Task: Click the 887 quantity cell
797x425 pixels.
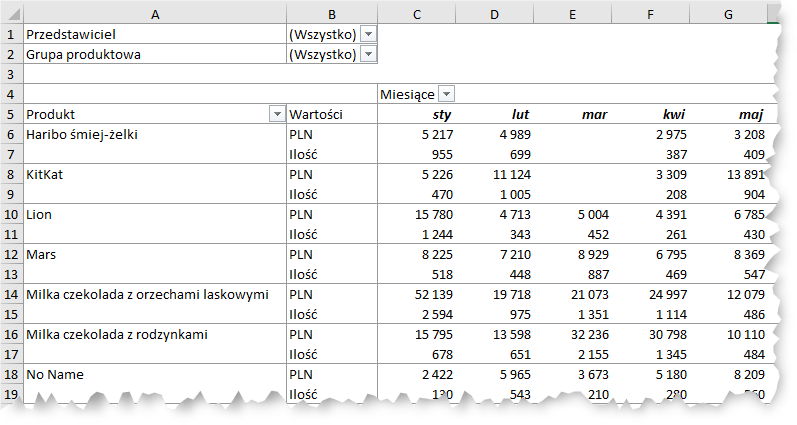Action: 572,274
